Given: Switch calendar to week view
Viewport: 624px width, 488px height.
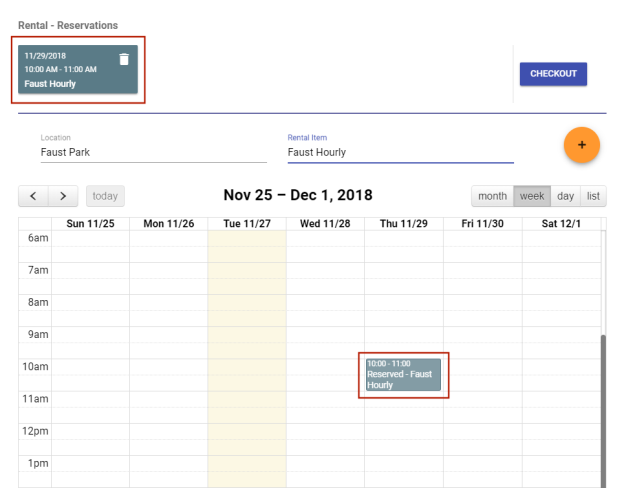Looking at the screenshot, I should pyautogui.click(x=531, y=196).
